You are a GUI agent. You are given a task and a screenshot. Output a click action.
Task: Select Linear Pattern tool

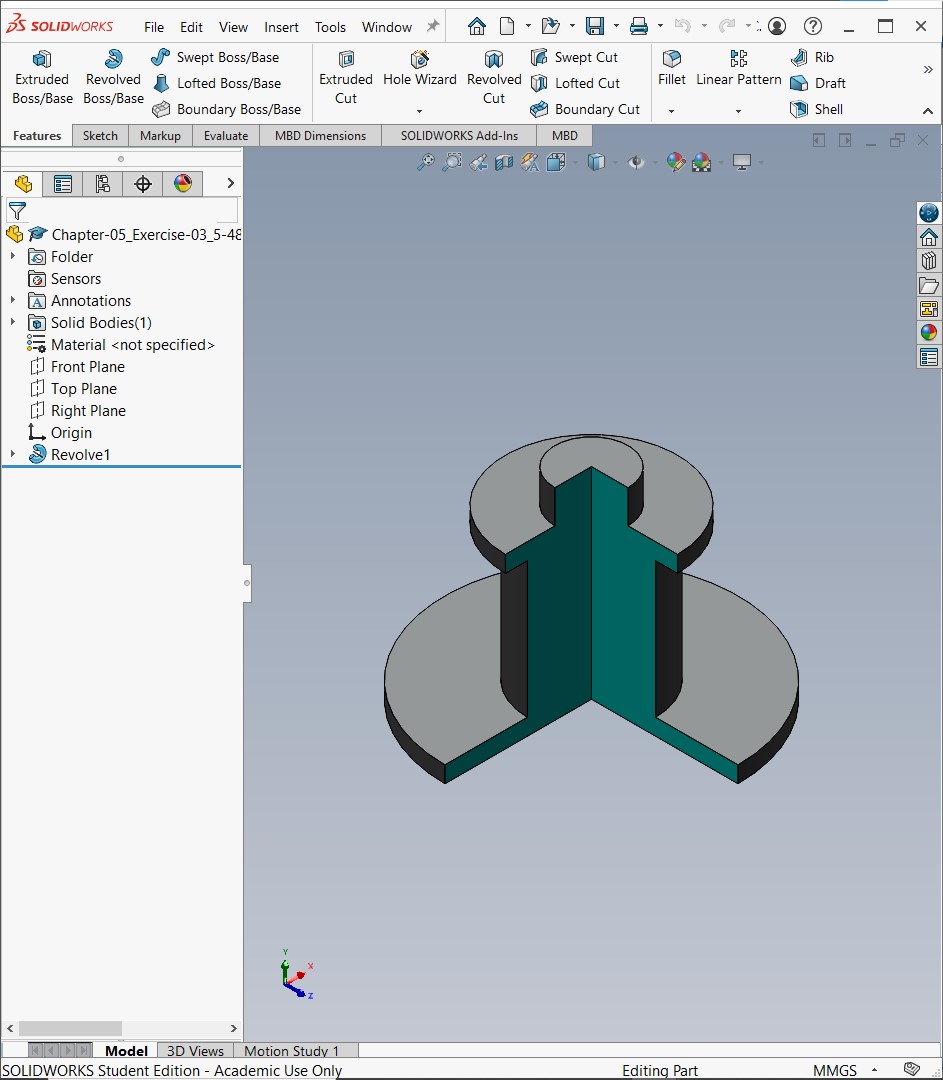(x=738, y=69)
